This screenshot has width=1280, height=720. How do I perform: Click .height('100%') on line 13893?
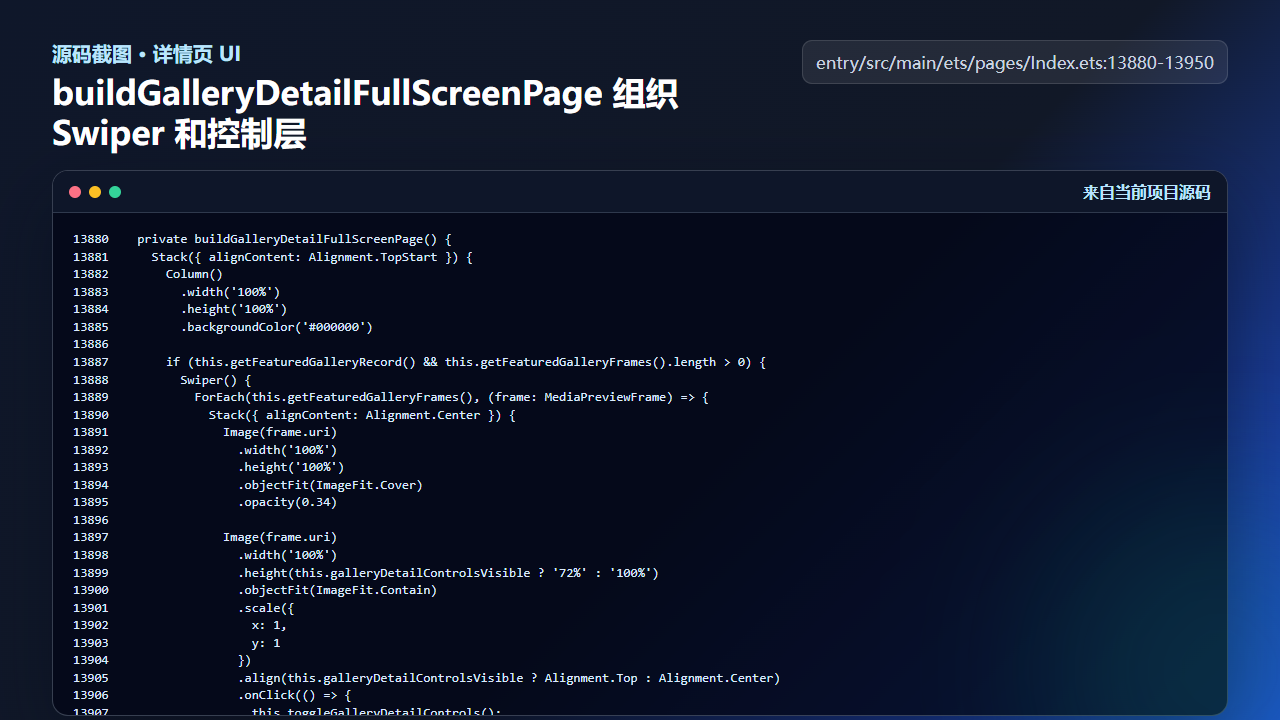click(291, 467)
